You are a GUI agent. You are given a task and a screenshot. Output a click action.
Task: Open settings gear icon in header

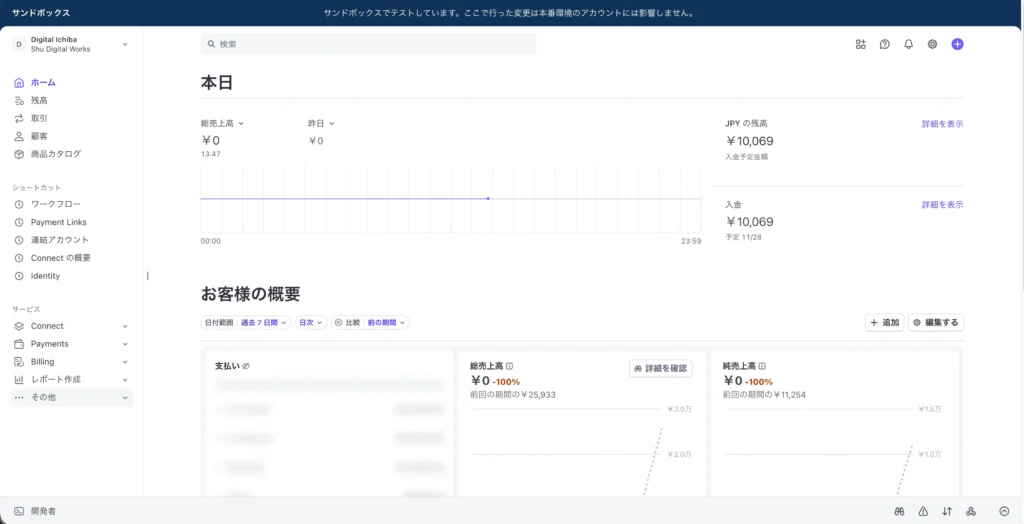click(932, 44)
